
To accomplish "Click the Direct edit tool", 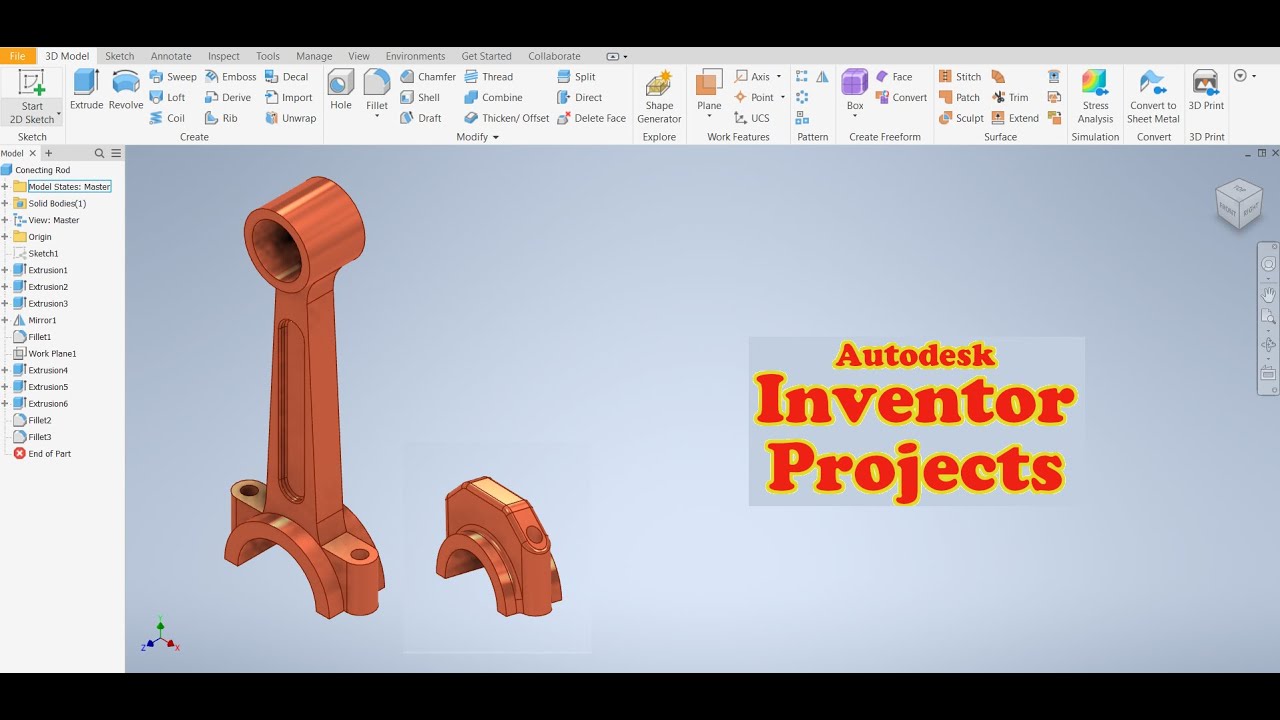I will pyautogui.click(x=580, y=98).
